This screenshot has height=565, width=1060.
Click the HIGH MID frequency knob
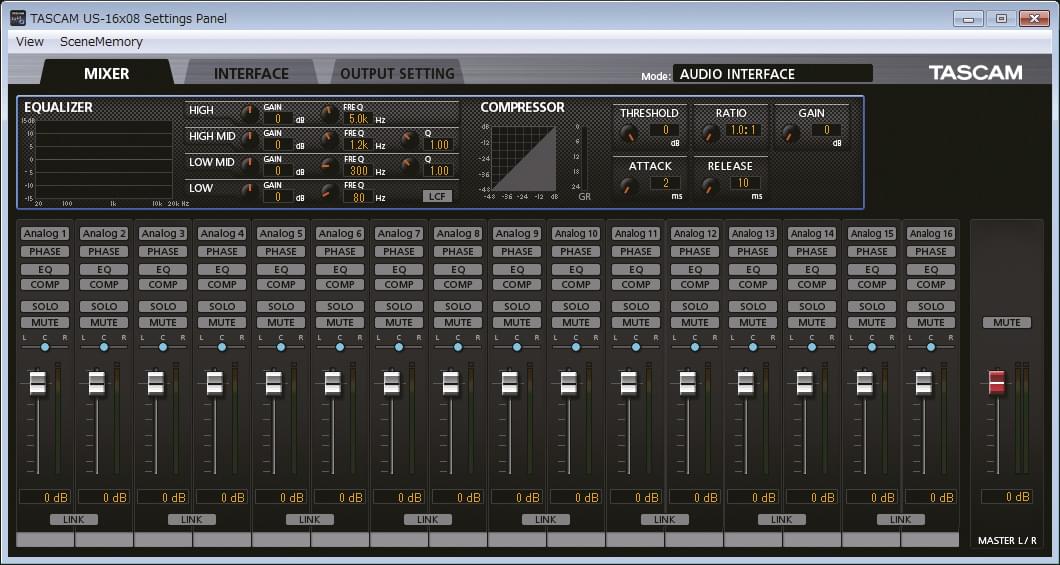[330, 140]
